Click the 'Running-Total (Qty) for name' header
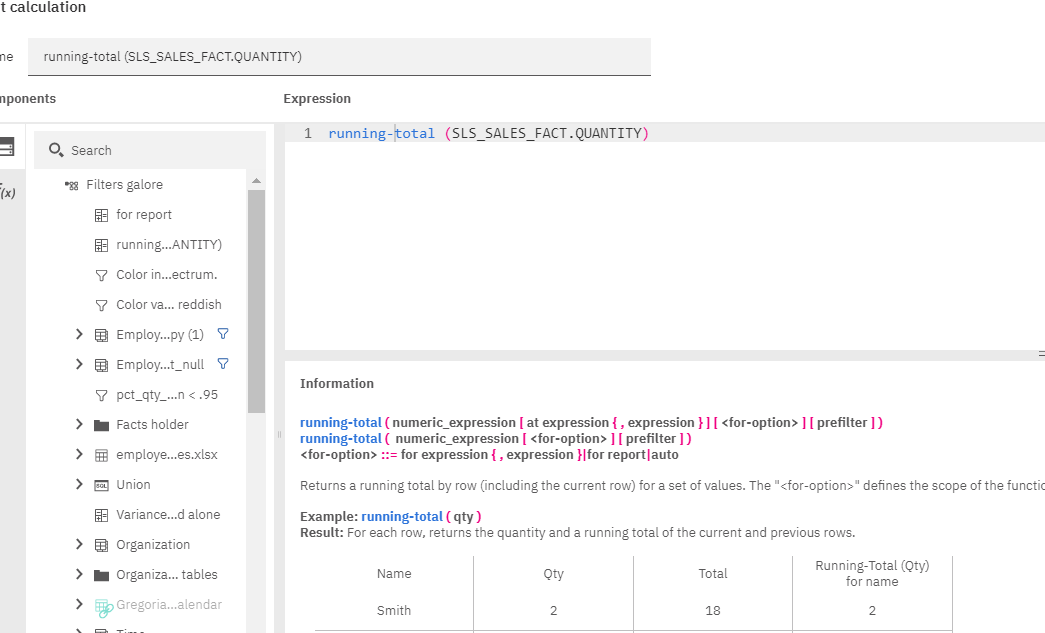1045x633 pixels. (872, 574)
